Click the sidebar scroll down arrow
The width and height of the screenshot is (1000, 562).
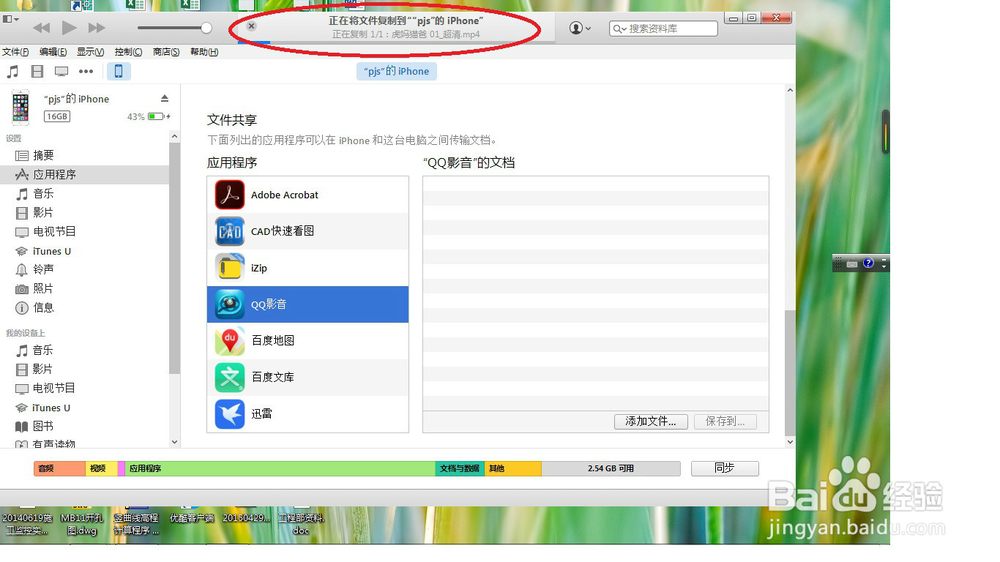point(175,441)
